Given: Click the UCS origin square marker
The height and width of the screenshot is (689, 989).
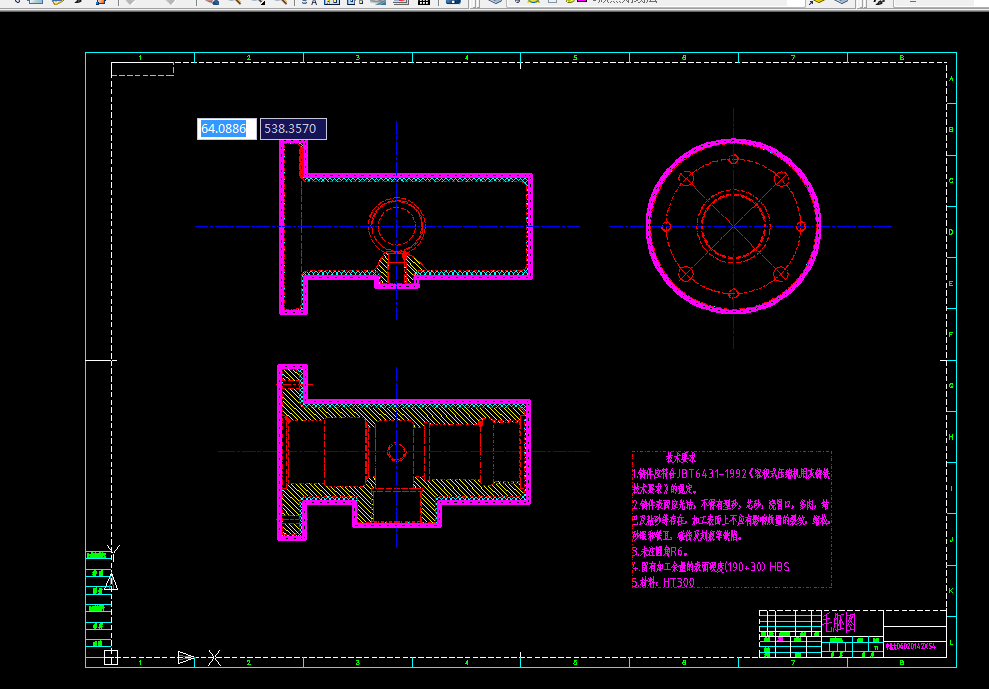Looking at the screenshot, I should click(x=110, y=657).
